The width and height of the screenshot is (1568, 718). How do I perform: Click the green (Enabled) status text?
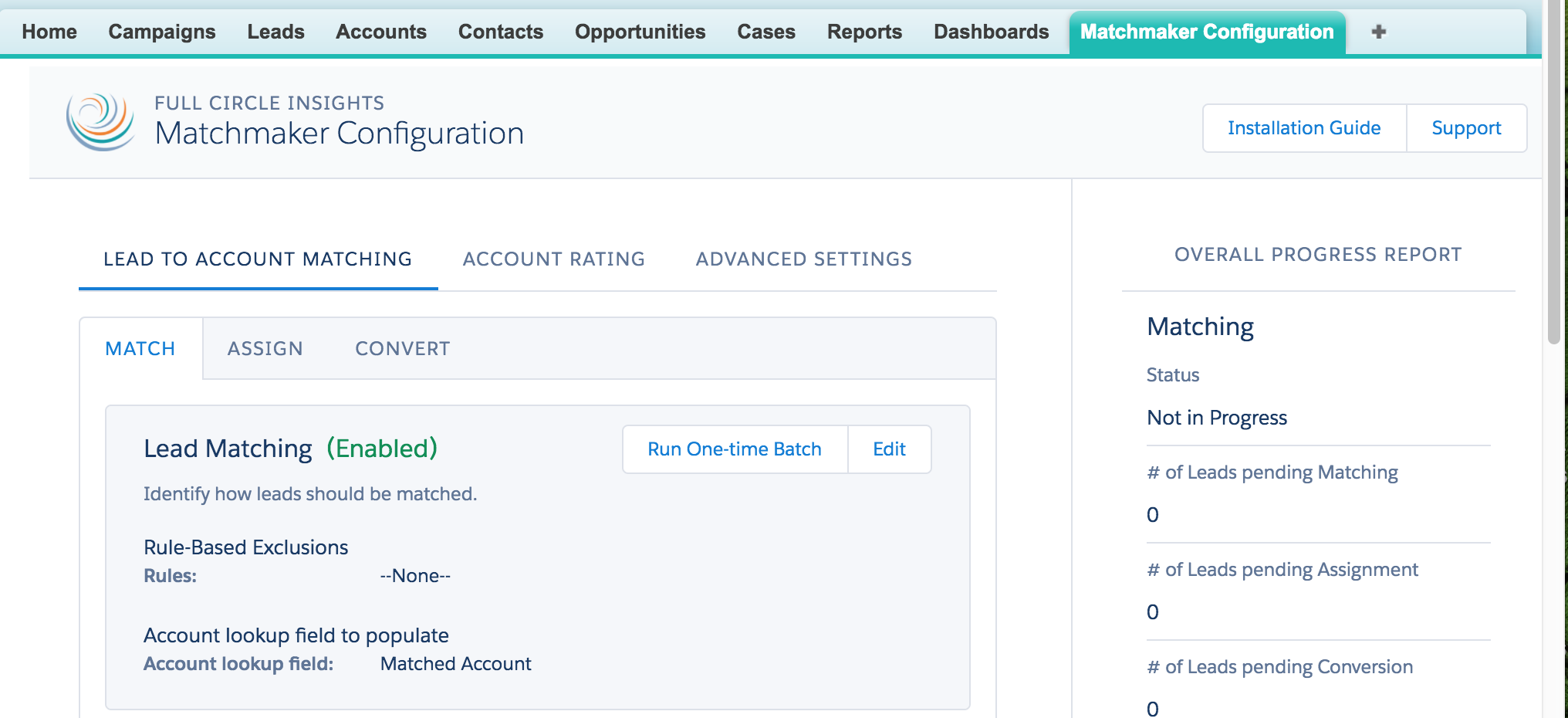click(382, 449)
